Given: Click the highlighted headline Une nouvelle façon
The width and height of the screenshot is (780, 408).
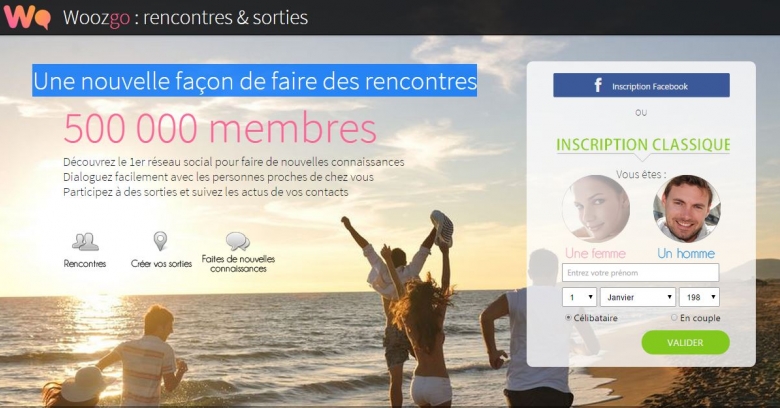Looking at the screenshot, I should pos(255,81).
